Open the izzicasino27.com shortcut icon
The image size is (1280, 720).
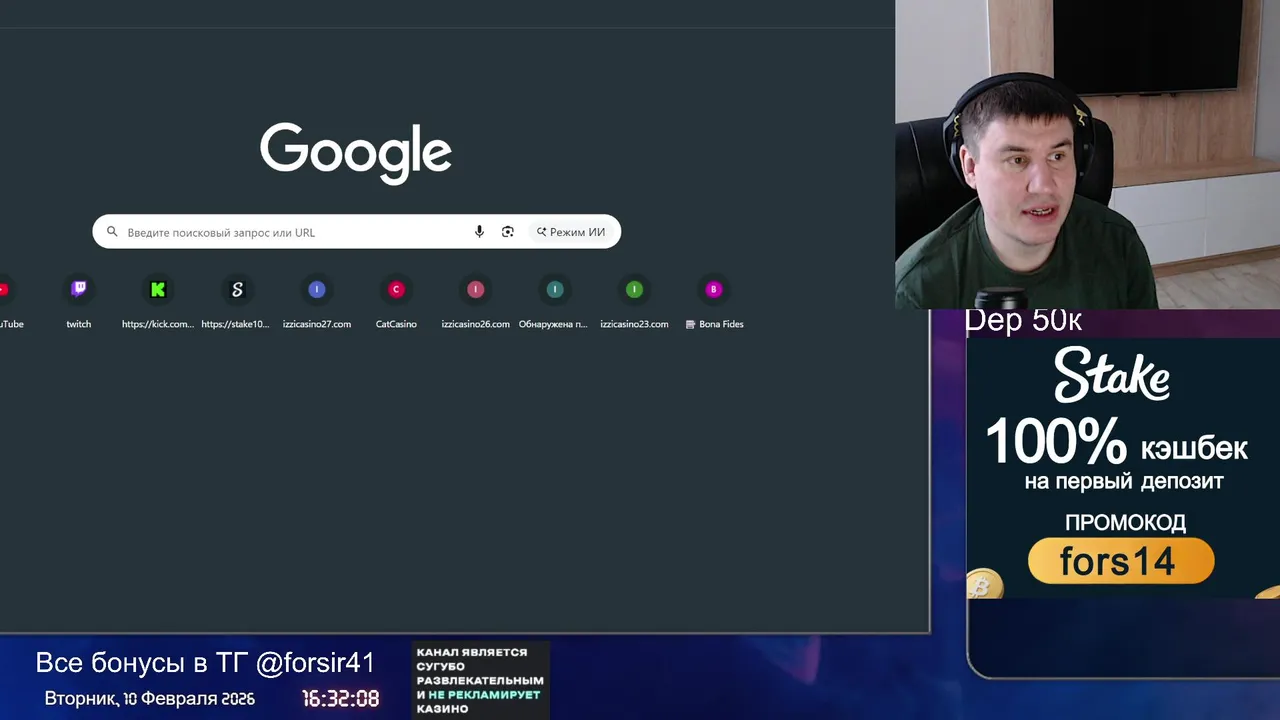(x=317, y=289)
